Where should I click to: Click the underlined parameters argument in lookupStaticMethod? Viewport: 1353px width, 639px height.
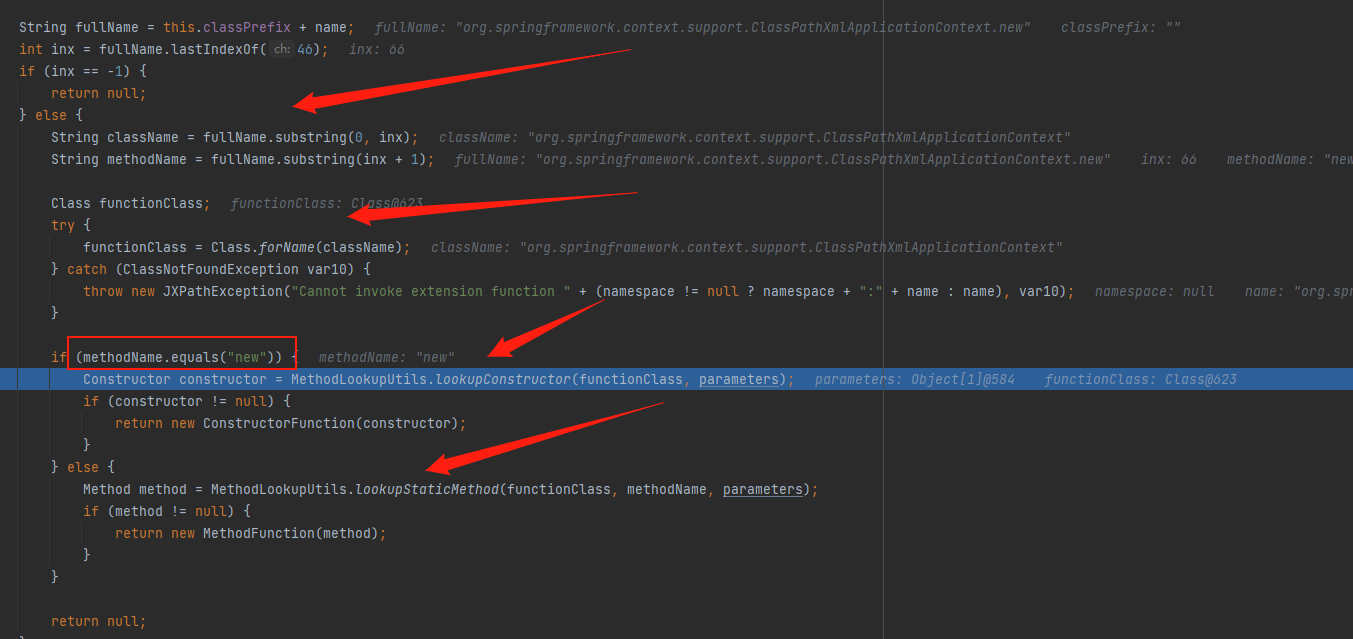pos(763,489)
